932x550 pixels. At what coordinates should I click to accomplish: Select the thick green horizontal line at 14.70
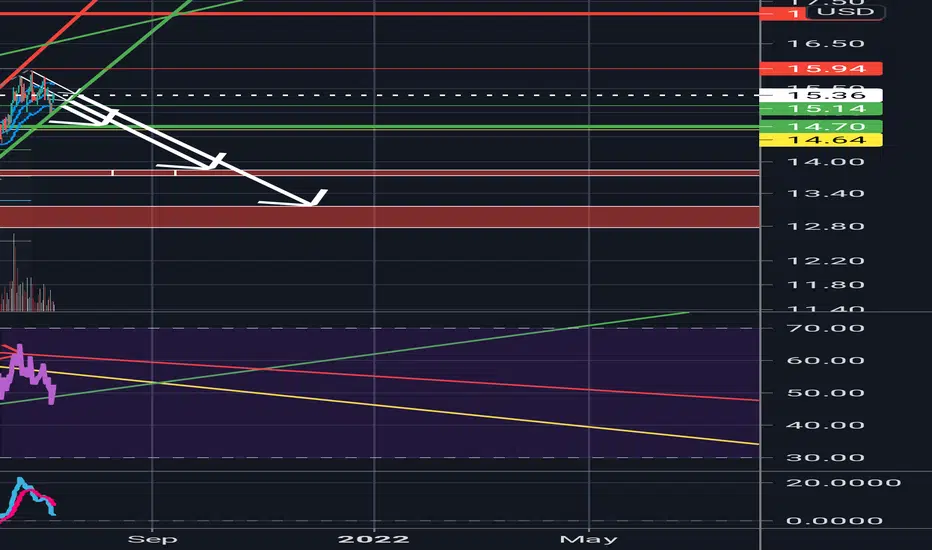pos(380,127)
